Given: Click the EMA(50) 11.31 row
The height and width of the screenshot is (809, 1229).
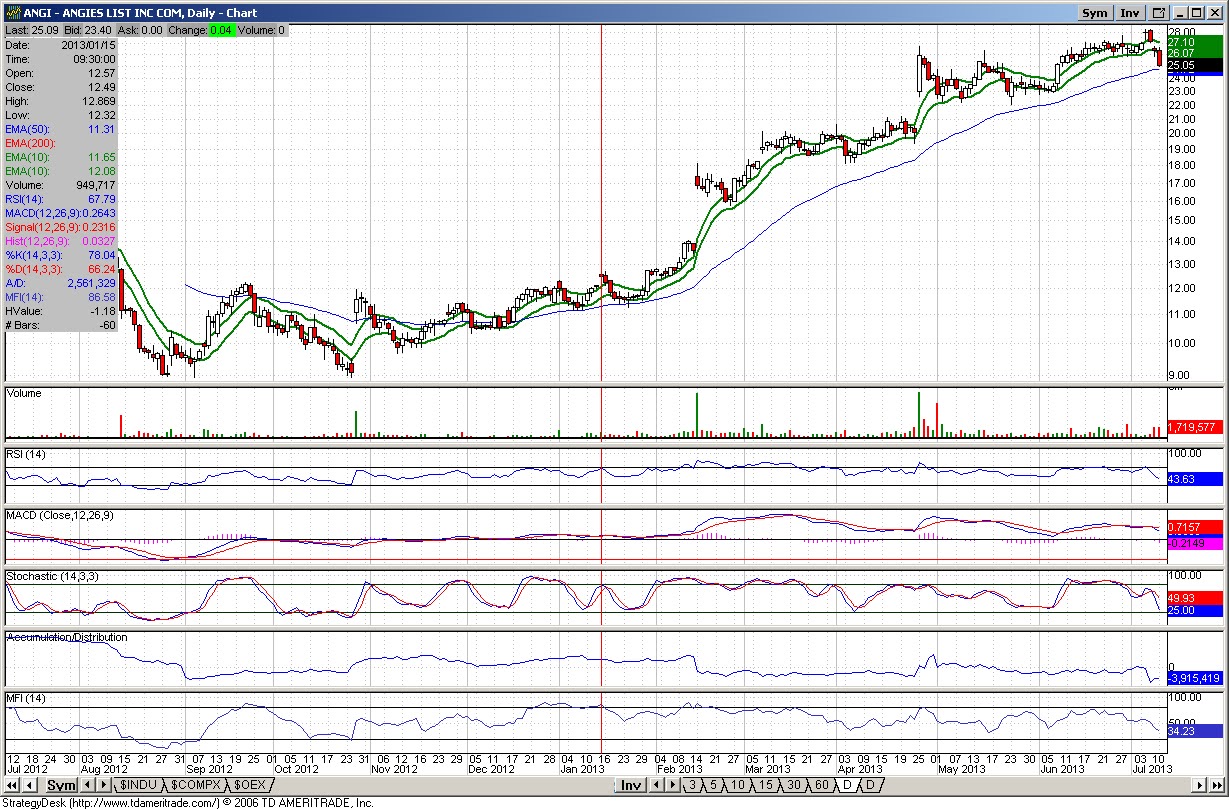Looking at the screenshot, I should [x=61, y=129].
